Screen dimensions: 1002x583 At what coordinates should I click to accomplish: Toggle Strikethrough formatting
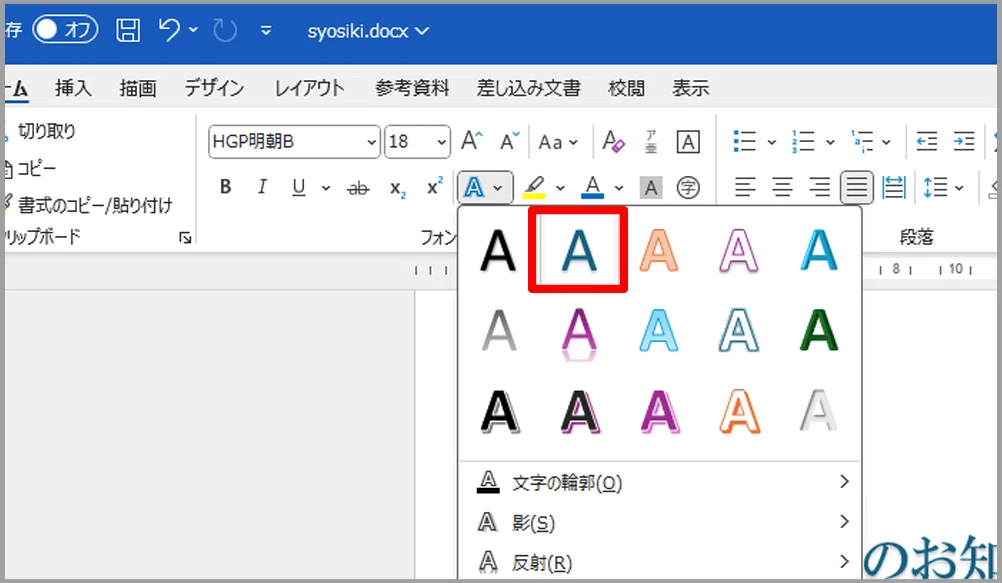pyautogui.click(x=358, y=188)
